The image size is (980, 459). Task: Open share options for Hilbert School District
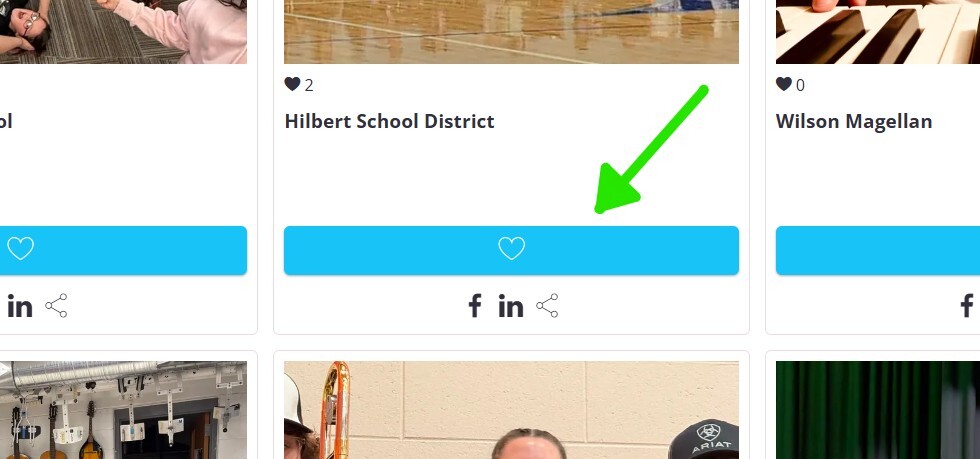[x=547, y=306]
